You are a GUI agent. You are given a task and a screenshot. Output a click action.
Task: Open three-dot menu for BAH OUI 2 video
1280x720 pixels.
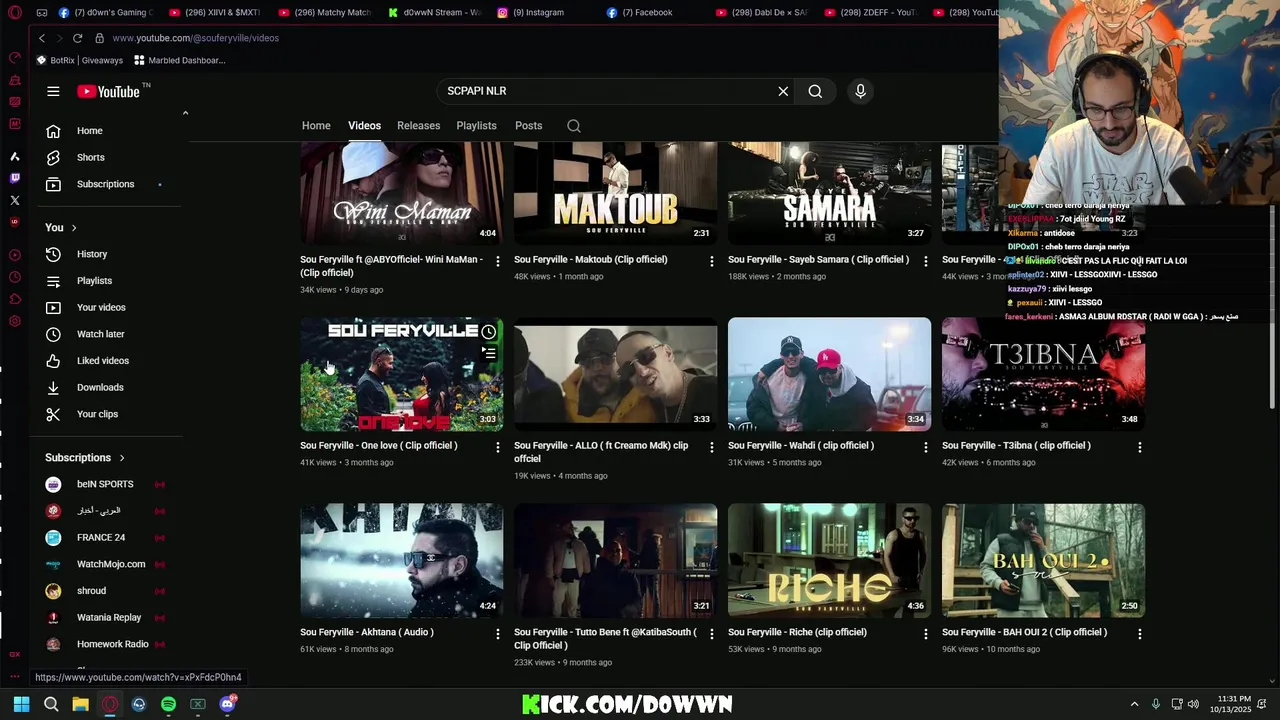click(1139, 634)
